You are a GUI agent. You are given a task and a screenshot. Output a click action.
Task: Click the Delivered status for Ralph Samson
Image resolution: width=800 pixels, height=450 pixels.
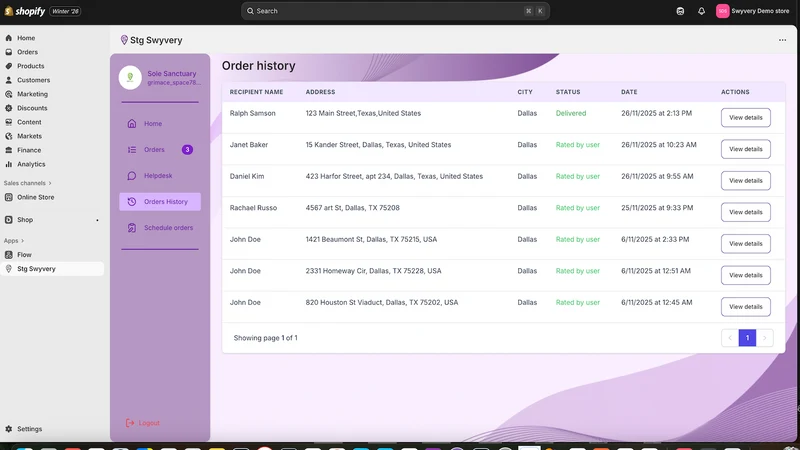[571, 113]
